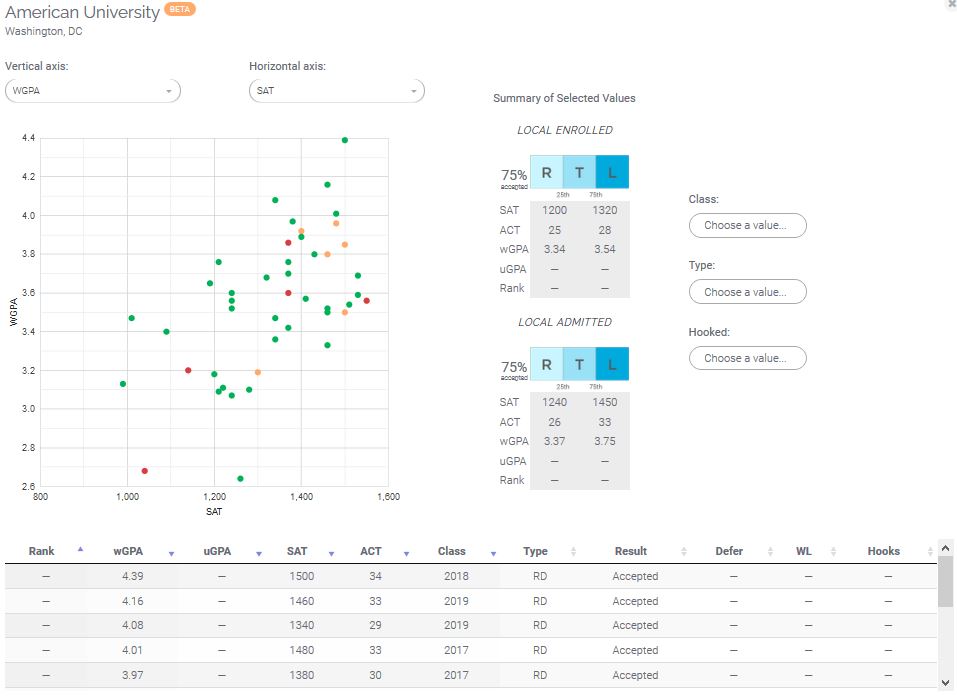Click the sort arrow next to ACT header
The image size is (957, 698).
(x=406, y=553)
